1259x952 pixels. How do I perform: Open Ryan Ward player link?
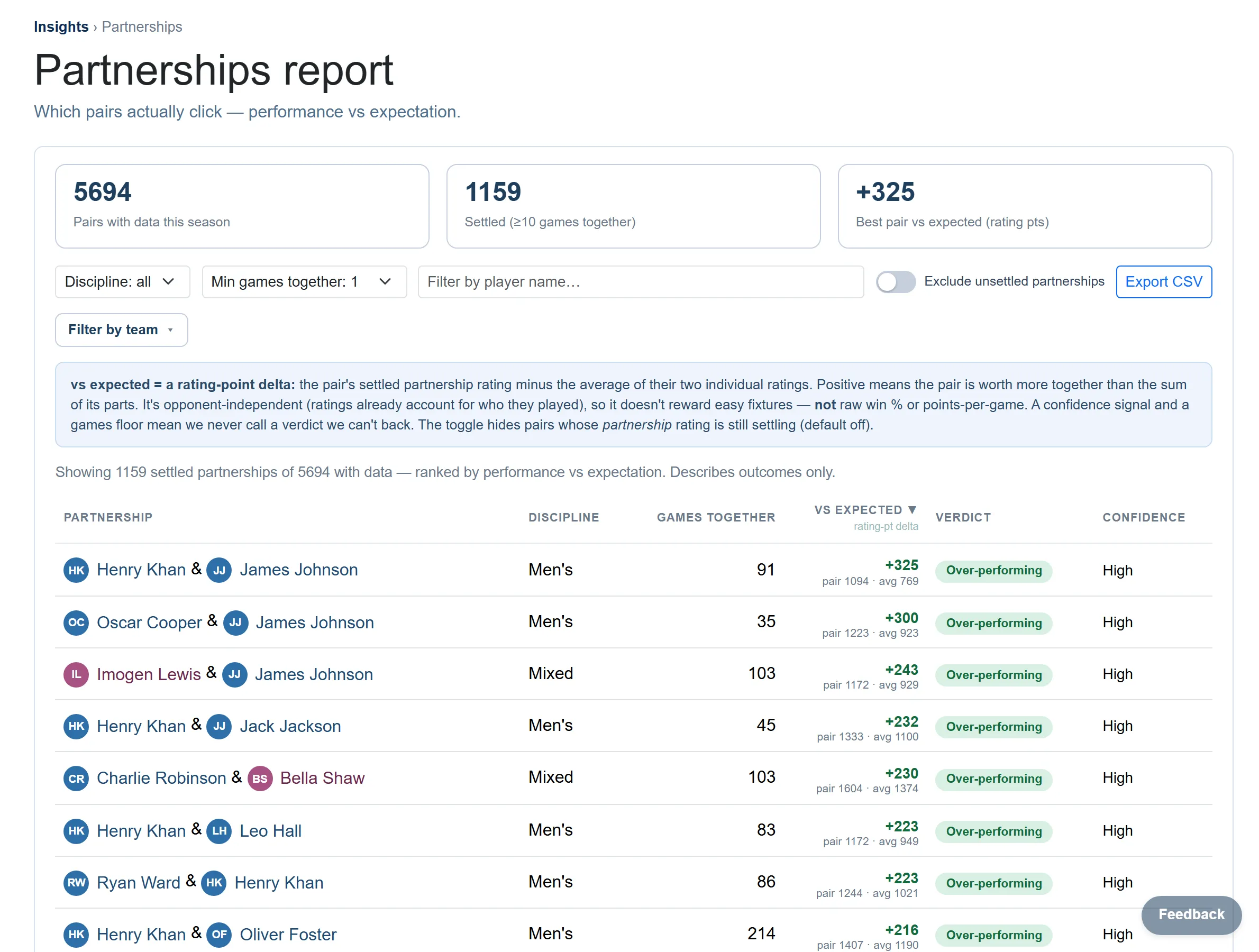(138, 883)
